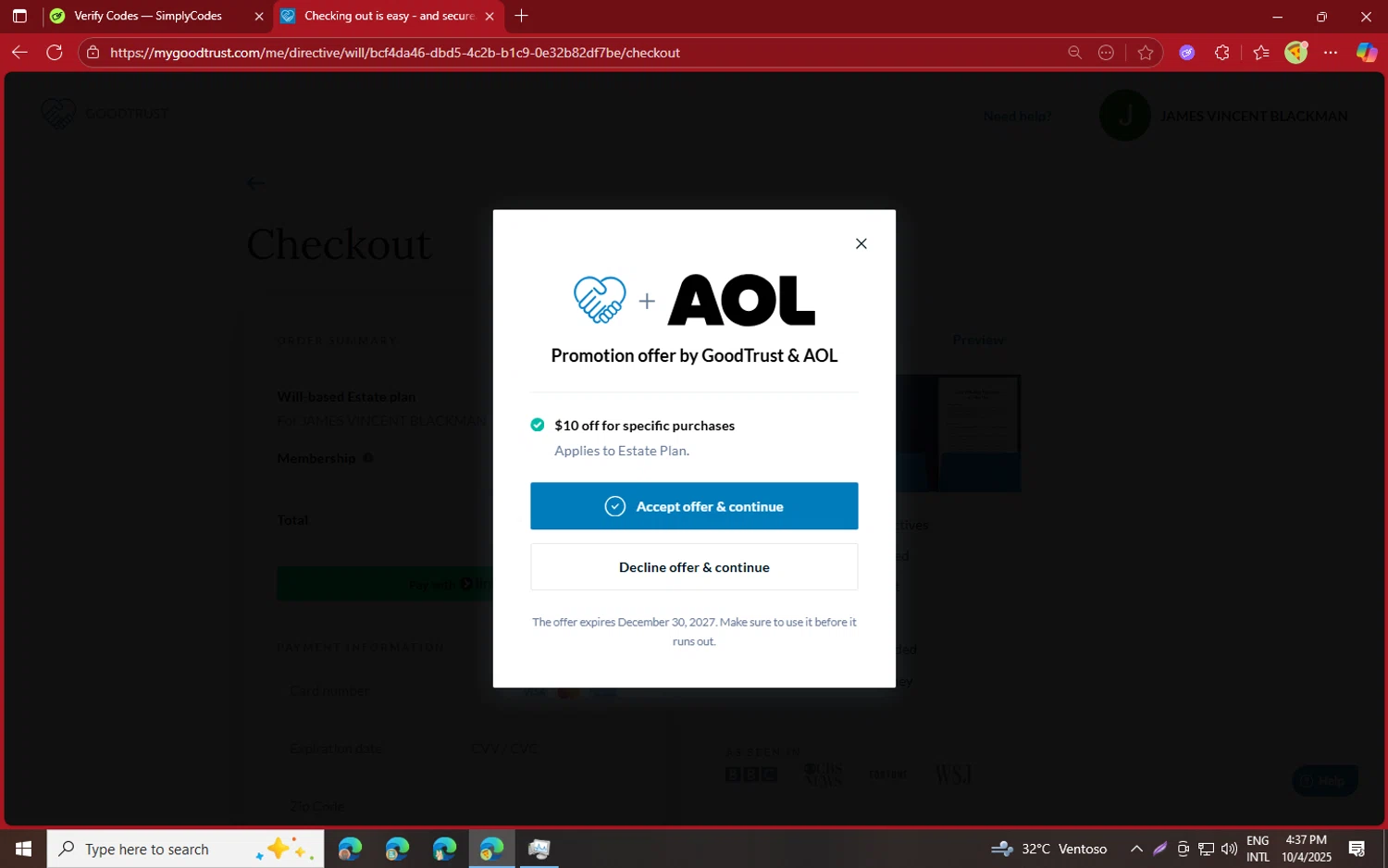
Task: Open the first Edge taskbar icon
Action: 350,849
